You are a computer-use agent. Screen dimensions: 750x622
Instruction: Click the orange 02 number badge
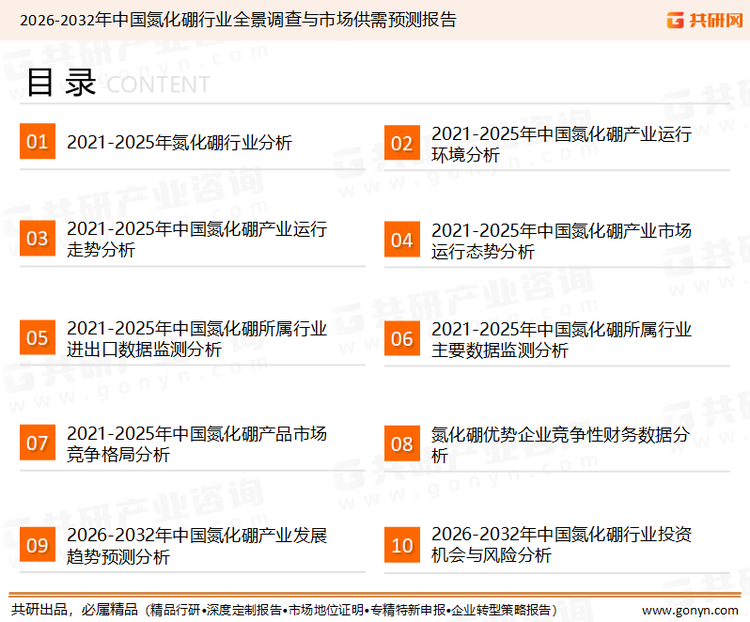click(x=402, y=143)
